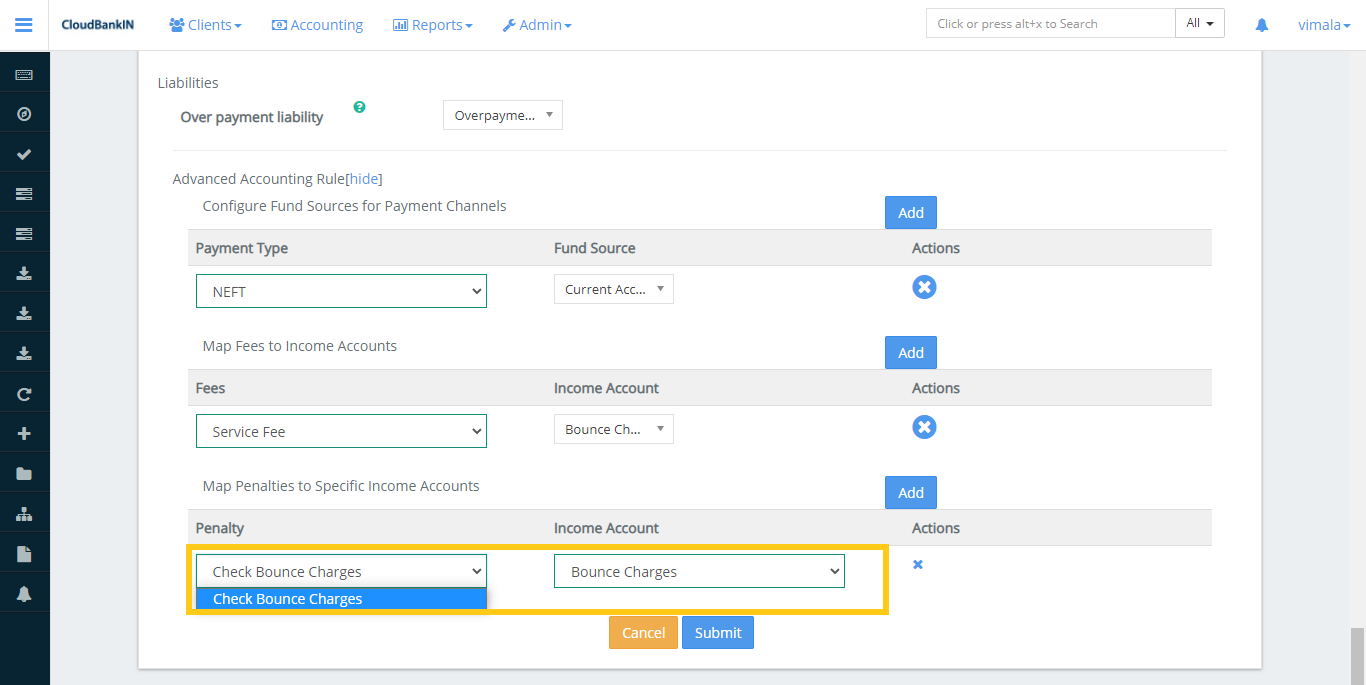The width and height of the screenshot is (1366, 685).
Task: Click the Submit button
Action: pos(717,633)
